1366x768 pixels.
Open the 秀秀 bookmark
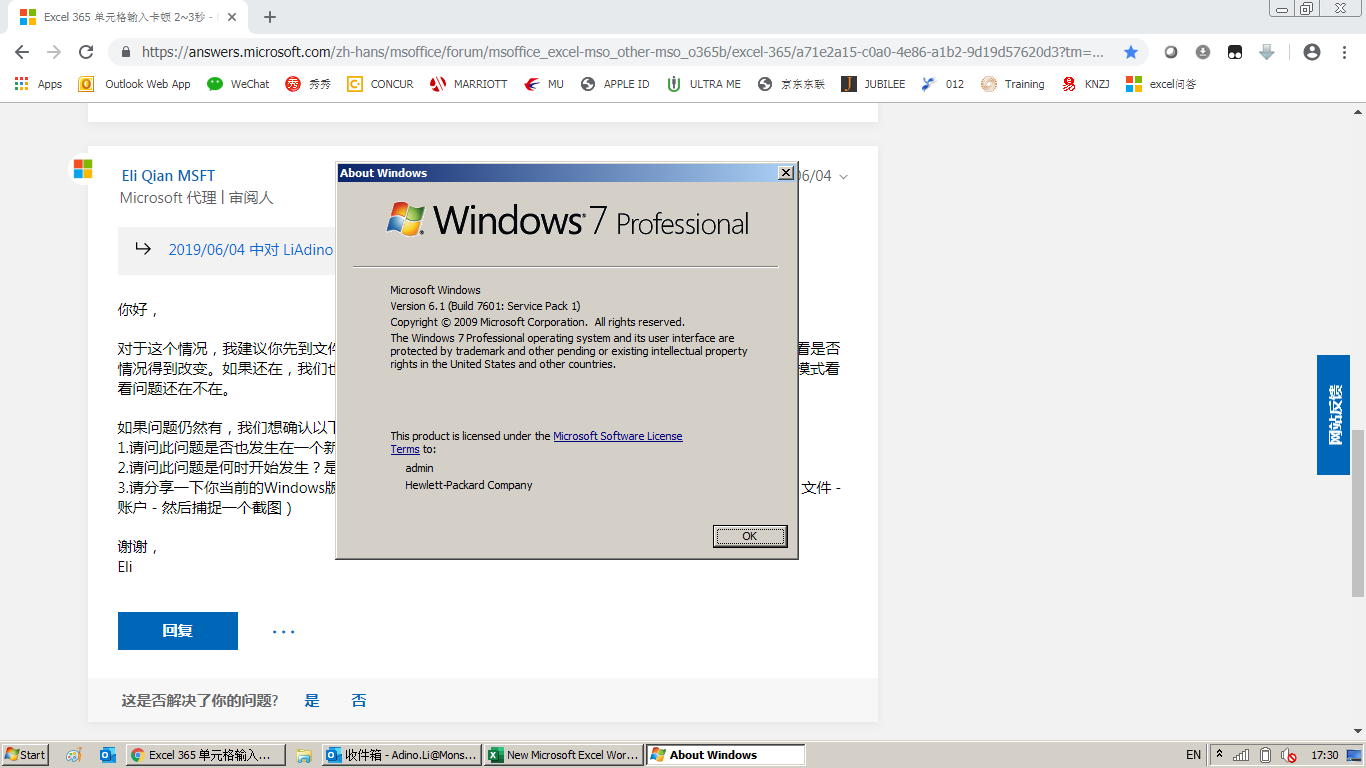309,84
